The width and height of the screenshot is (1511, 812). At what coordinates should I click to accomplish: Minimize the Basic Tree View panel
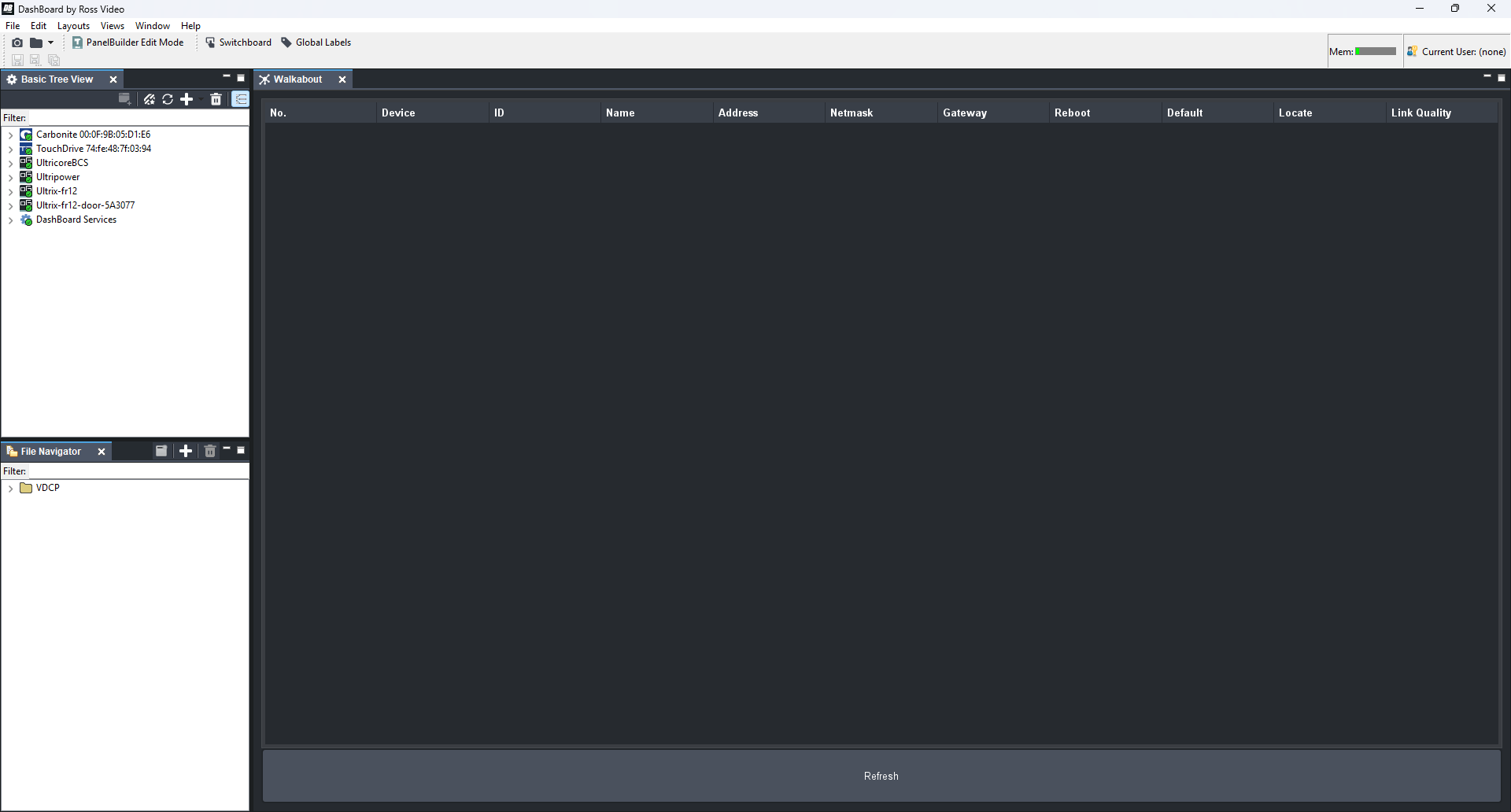[227, 77]
